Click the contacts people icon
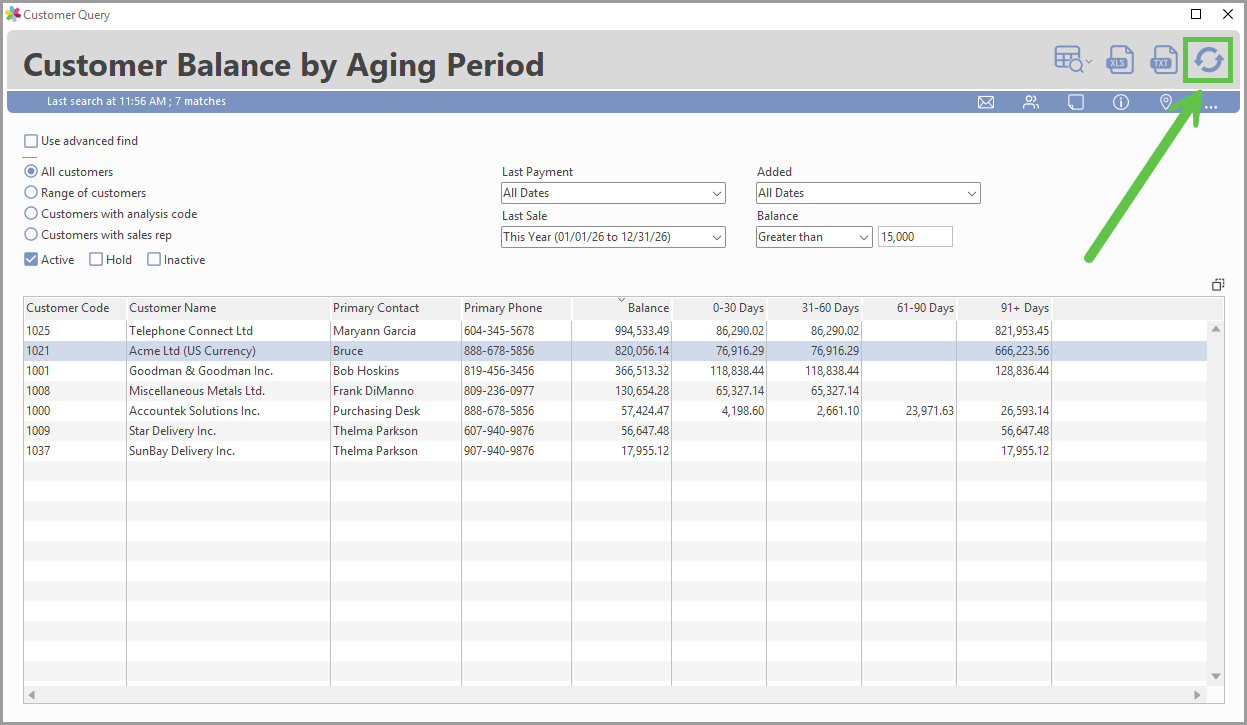This screenshot has height=725, width=1247. pyautogui.click(x=1031, y=102)
